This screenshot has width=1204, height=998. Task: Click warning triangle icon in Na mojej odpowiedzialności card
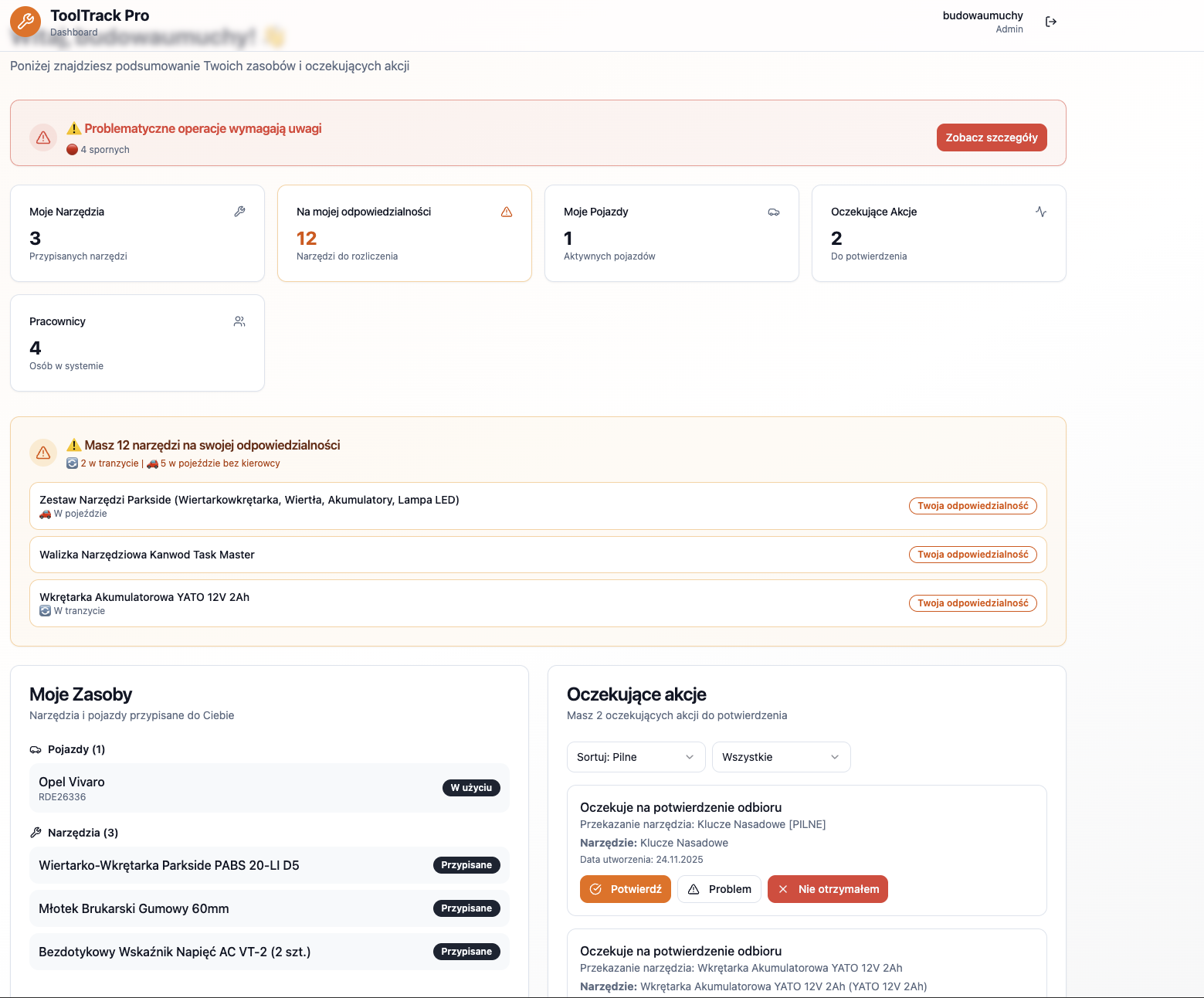[x=507, y=212]
